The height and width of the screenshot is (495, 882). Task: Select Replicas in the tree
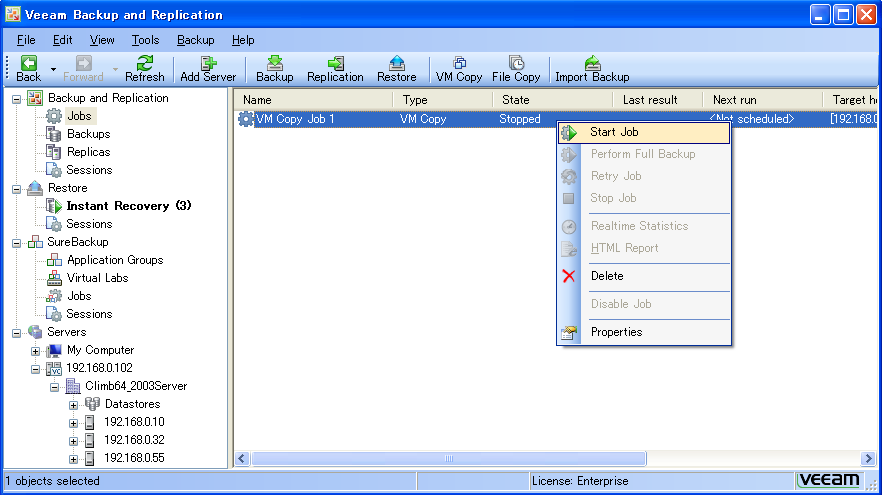point(88,152)
